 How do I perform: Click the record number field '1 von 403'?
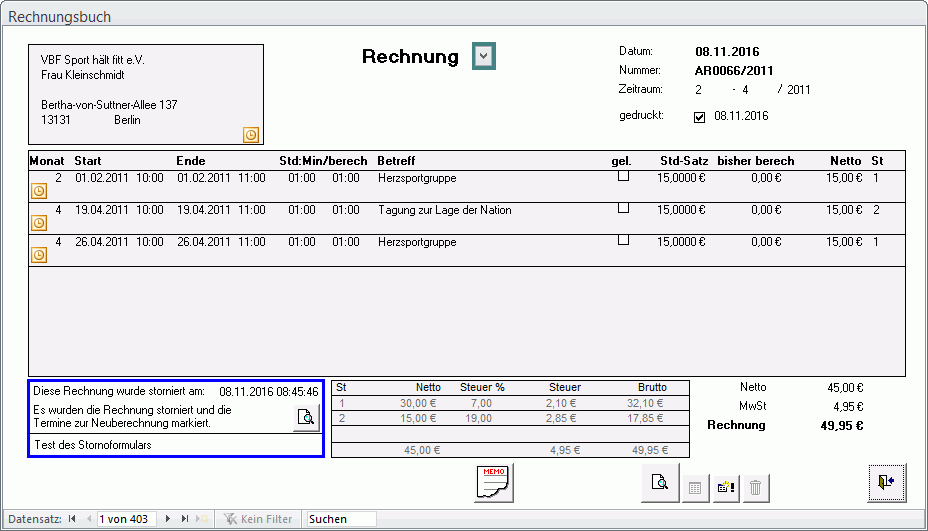tap(125, 519)
